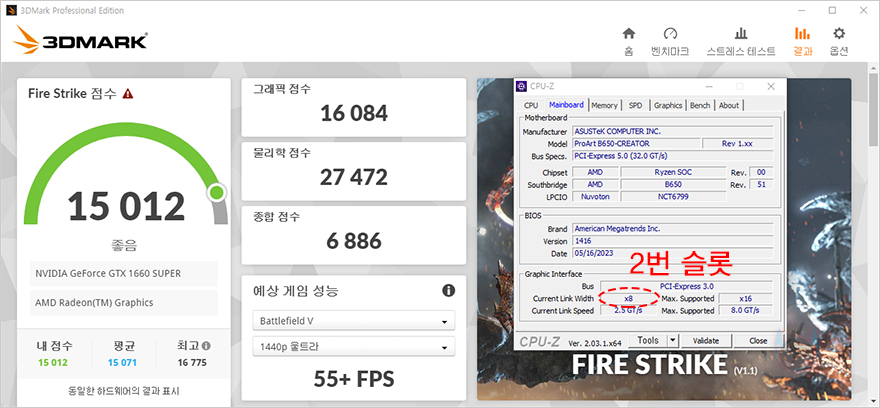Click the Close button in CPU-Z
This screenshot has width=880, height=408.
[x=758, y=340]
